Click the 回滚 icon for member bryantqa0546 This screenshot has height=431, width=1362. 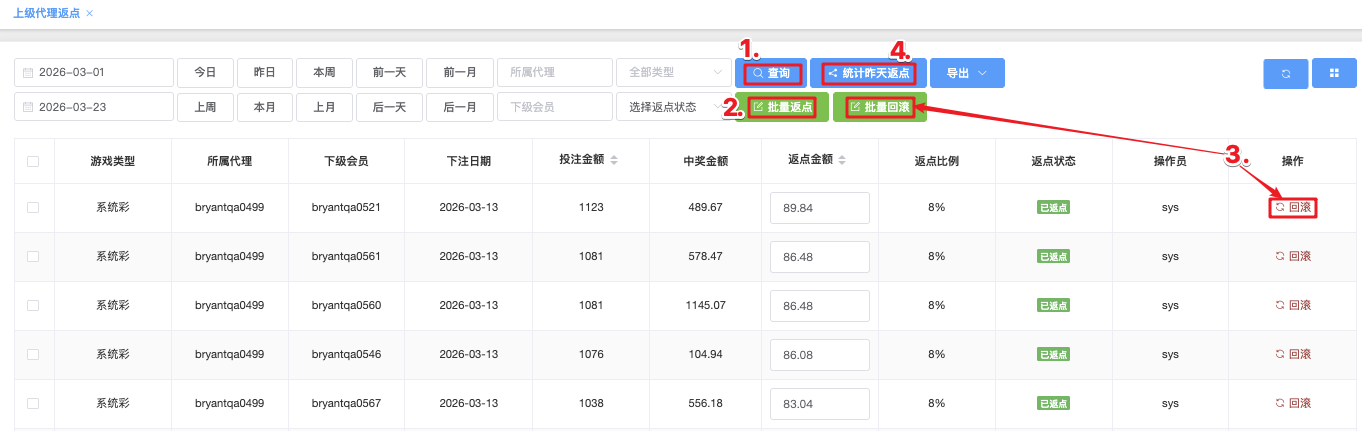[x=1279, y=354]
